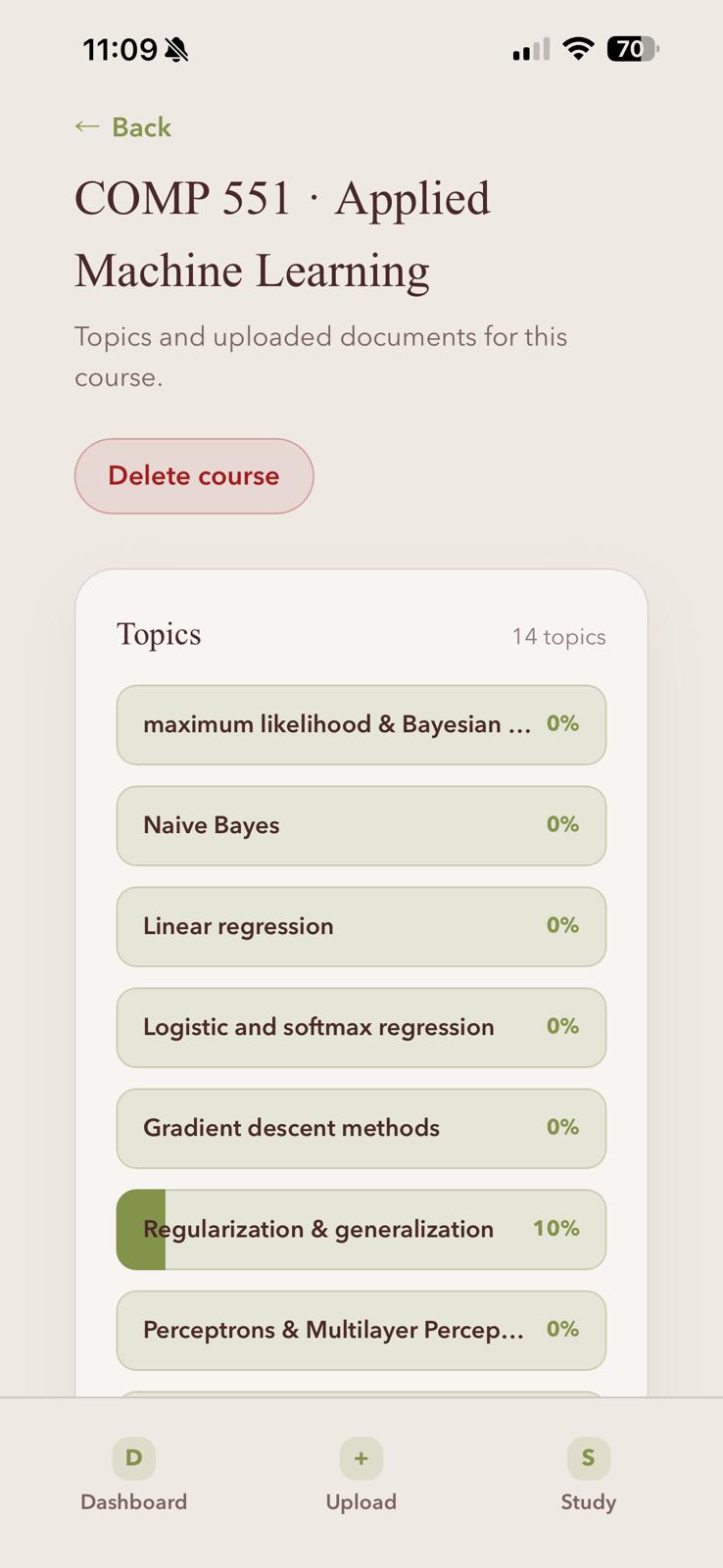
Task: Tap the 10% progress label
Action: click(x=556, y=1228)
